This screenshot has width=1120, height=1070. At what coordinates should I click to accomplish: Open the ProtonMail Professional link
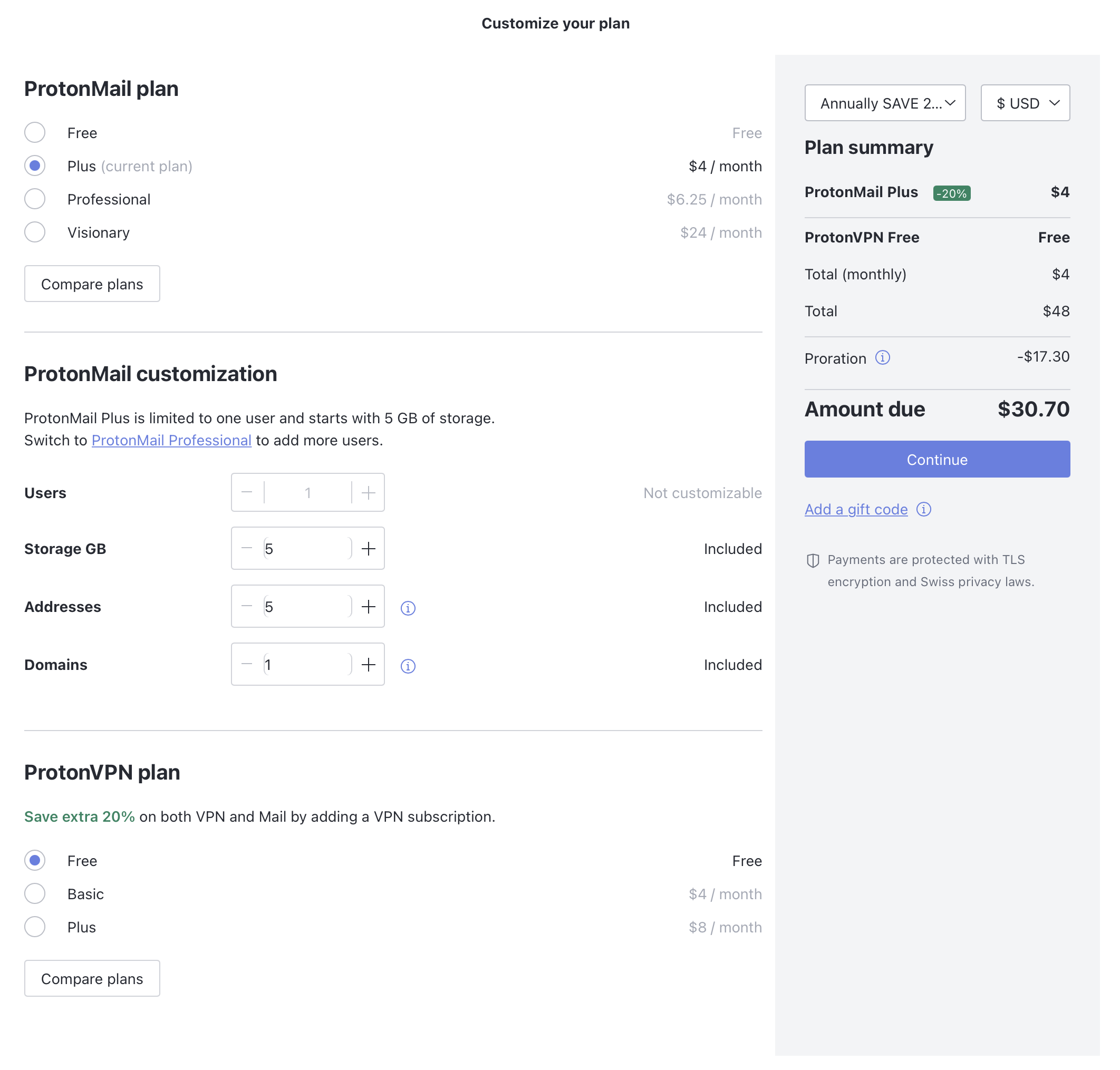(171, 440)
